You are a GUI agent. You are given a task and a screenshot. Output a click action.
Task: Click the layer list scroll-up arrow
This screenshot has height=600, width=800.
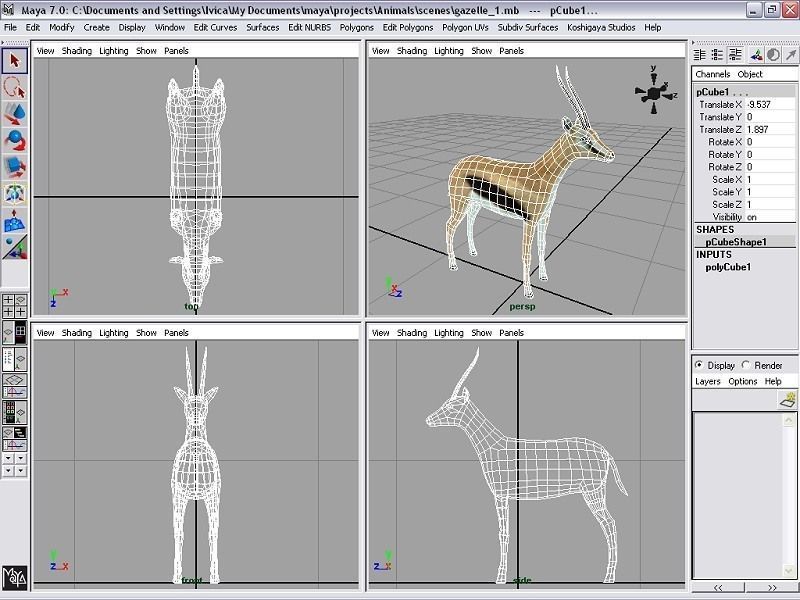tap(789, 419)
